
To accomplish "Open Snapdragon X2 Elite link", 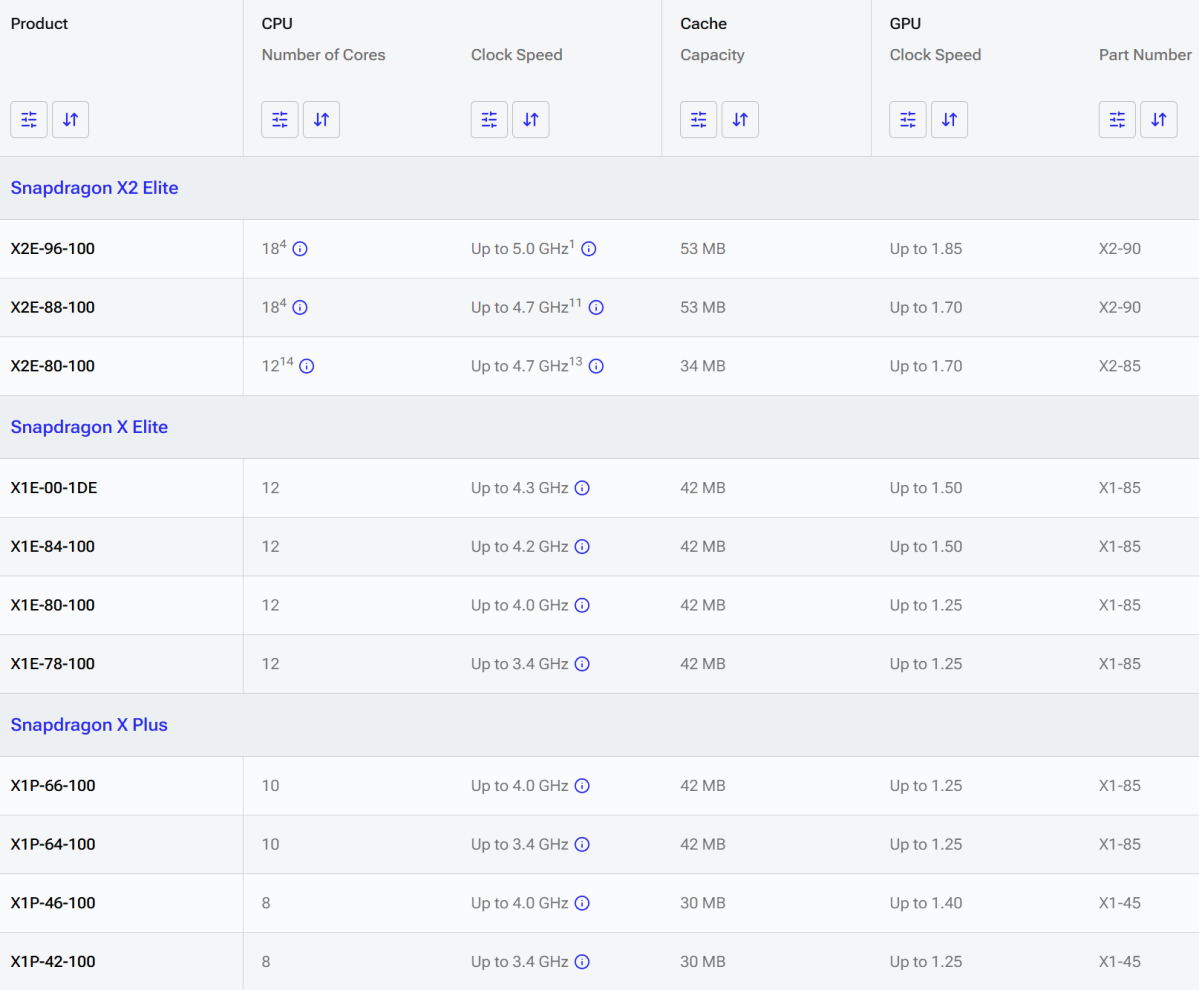I will pyautogui.click(x=94, y=188).
